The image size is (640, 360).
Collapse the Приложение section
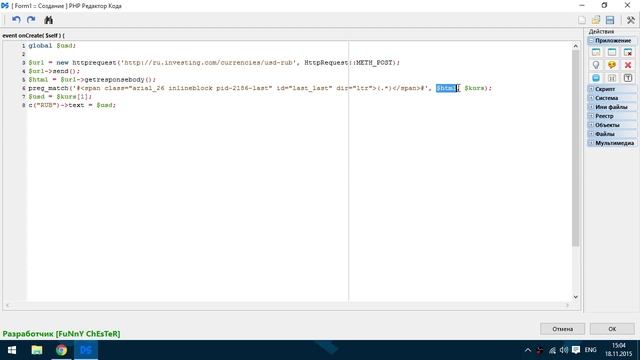pyautogui.click(x=591, y=40)
